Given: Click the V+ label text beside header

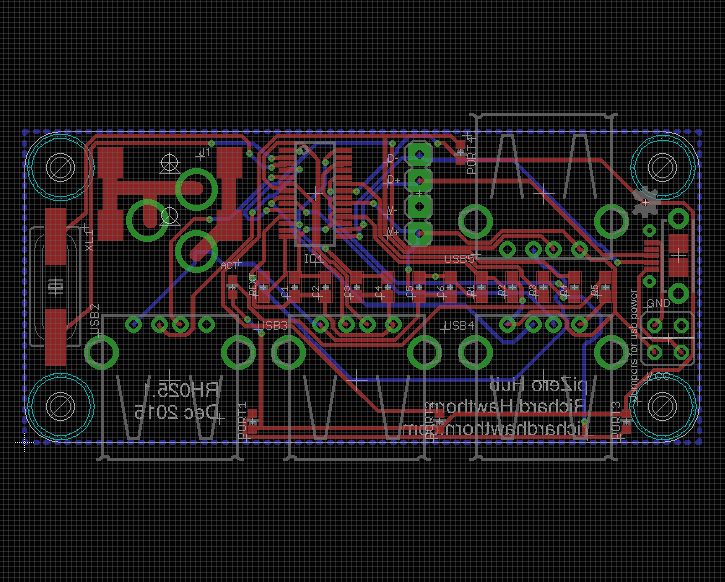Looking at the screenshot, I should (393, 232).
